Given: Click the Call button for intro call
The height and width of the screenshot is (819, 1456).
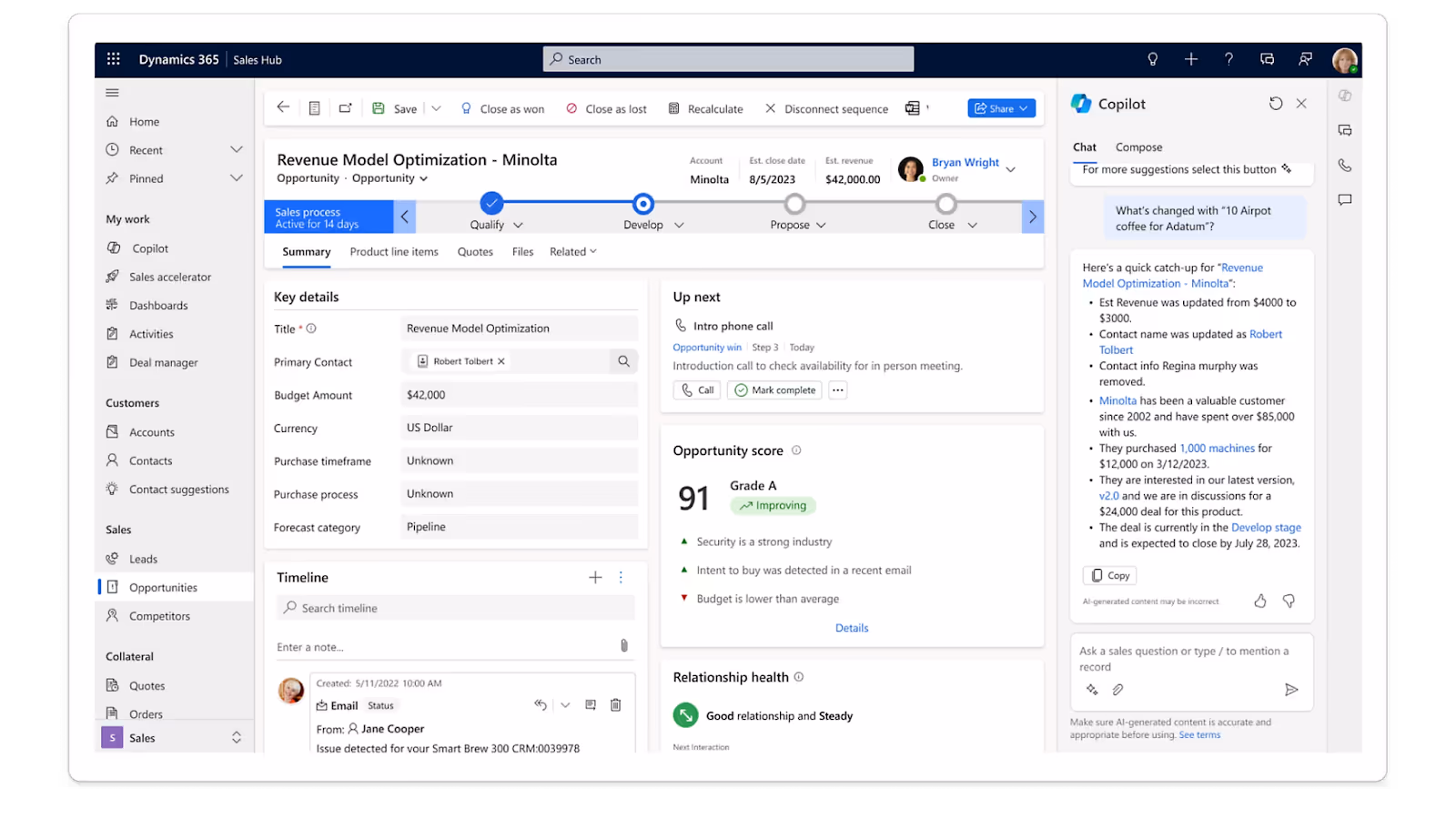Looking at the screenshot, I should (x=697, y=390).
